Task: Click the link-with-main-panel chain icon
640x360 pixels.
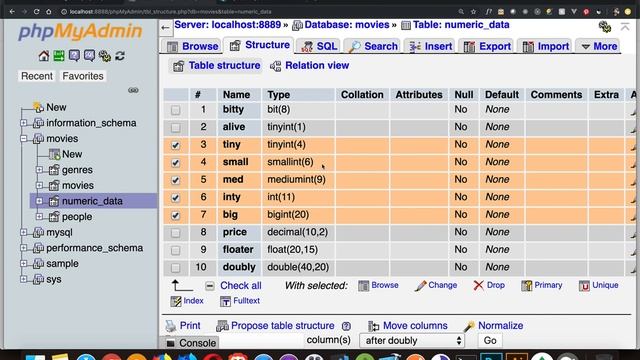Action: [133, 90]
